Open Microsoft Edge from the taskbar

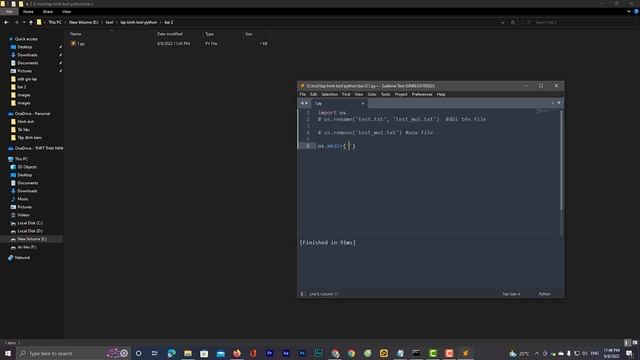(x=171, y=353)
